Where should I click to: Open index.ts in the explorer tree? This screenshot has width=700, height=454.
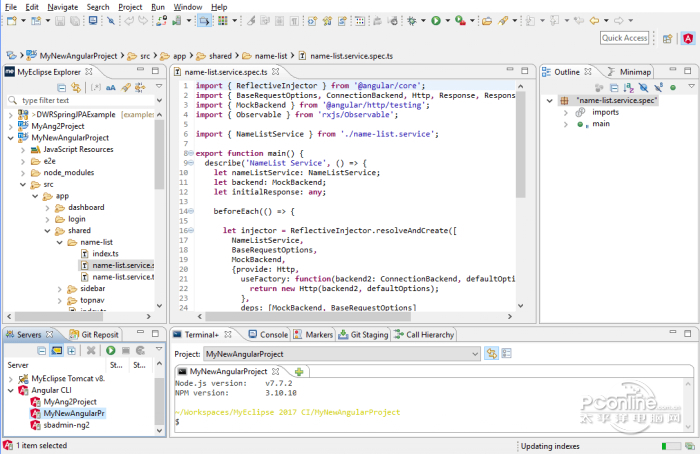pyautogui.click(x=105, y=254)
